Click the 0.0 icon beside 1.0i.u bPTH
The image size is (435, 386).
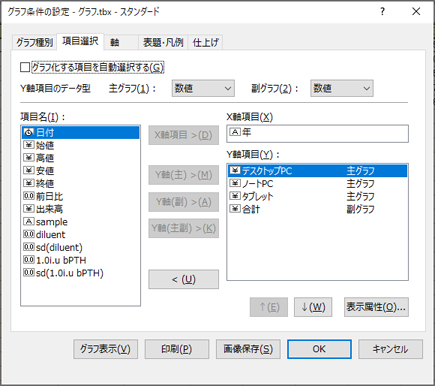click(x=29, y=260)
